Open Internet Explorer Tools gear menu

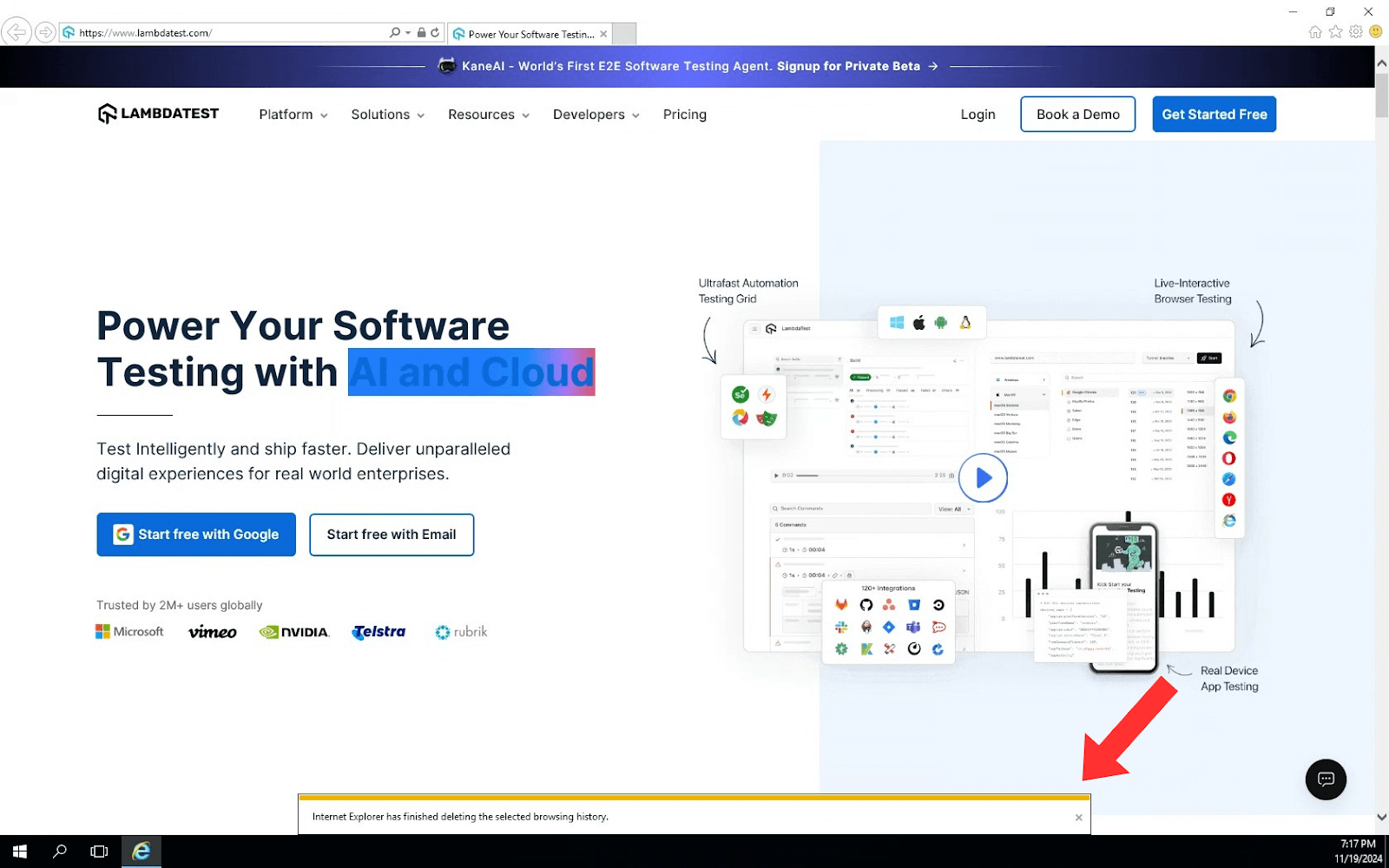click(x=1355, y=32)
